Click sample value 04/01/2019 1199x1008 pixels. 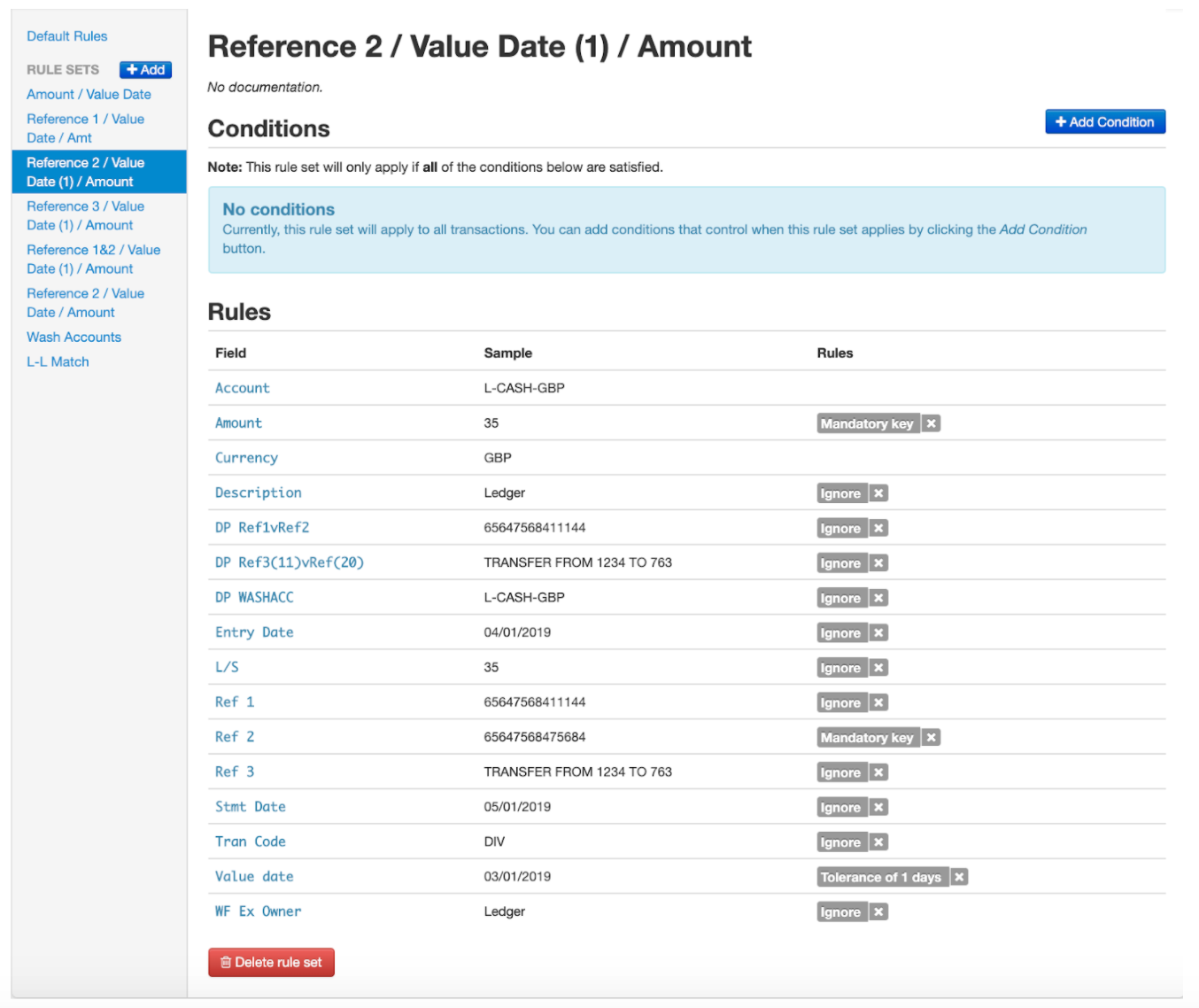517,632
